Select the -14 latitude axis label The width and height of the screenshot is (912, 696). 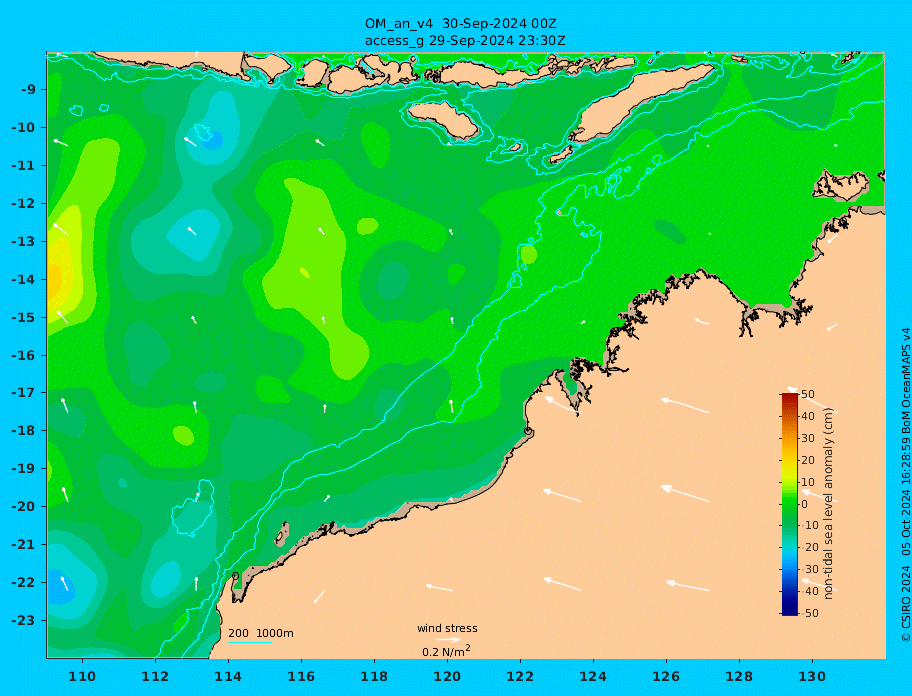tap(24, 280)
